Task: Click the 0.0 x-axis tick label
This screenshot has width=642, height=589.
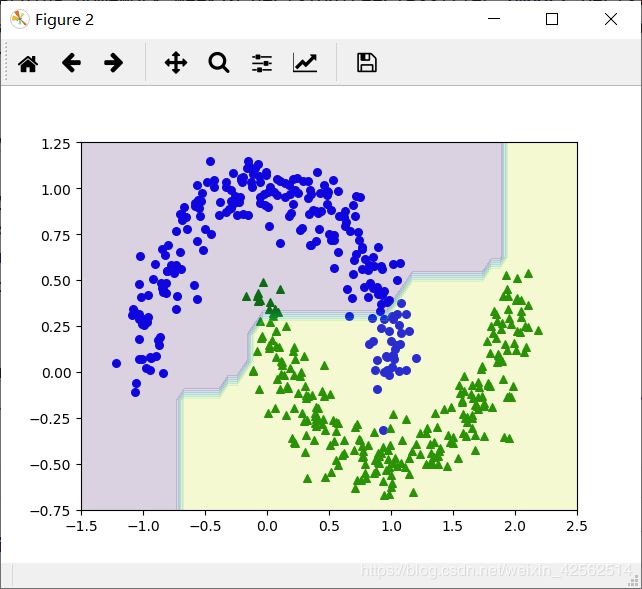Action: click(267, 526)
